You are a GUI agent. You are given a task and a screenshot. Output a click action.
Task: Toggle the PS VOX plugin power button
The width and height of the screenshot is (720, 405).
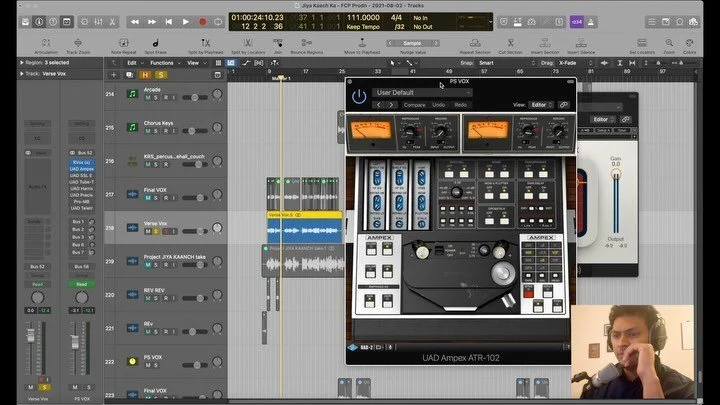(x=359, y=96)
